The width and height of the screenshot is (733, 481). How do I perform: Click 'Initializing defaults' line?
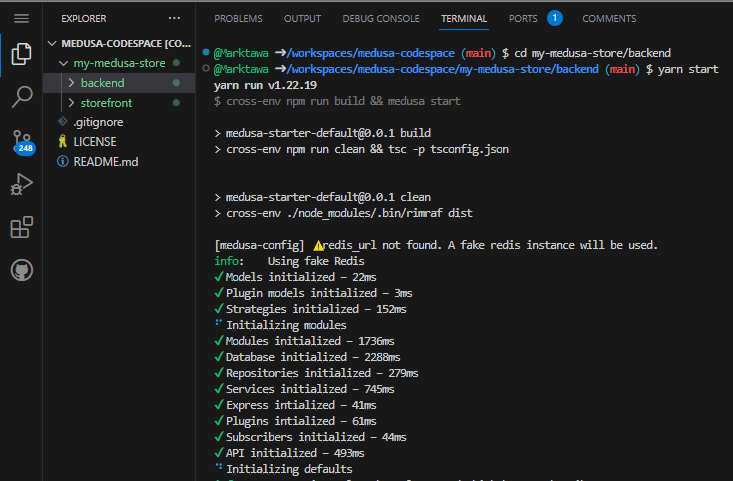(283, 469)
